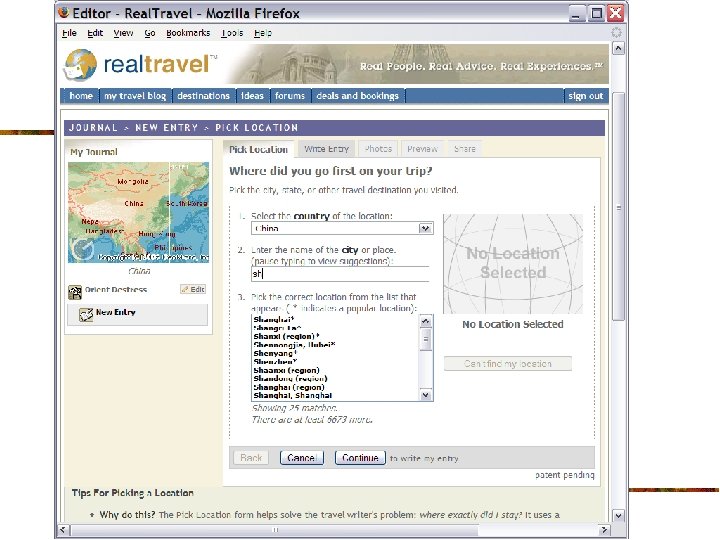Screen dimensions: 720x540
Task: Click the China map thumbnail in My Journal
Action: click(138, 212)
